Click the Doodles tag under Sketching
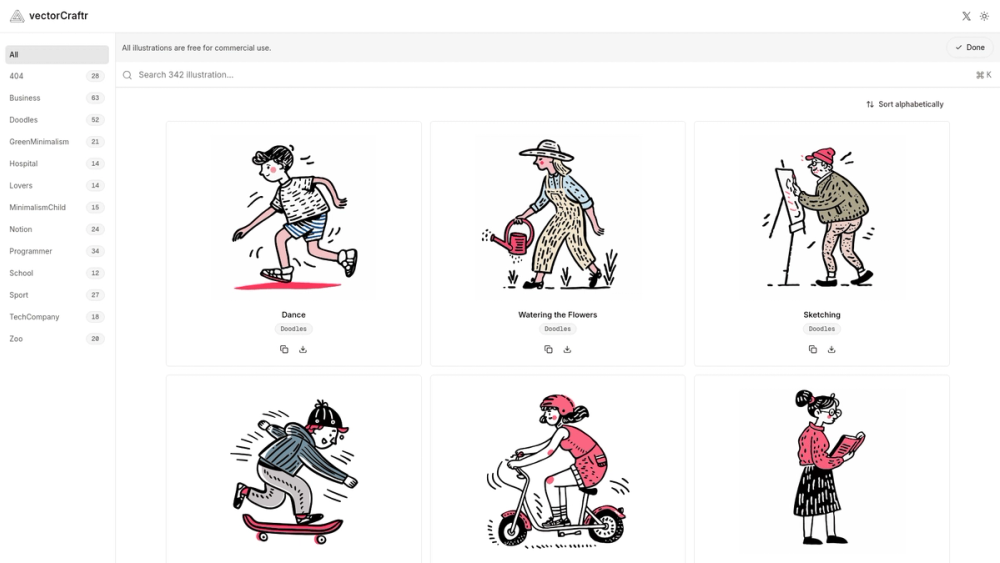This screenshot has width=1000, height=563. (821, 329)
